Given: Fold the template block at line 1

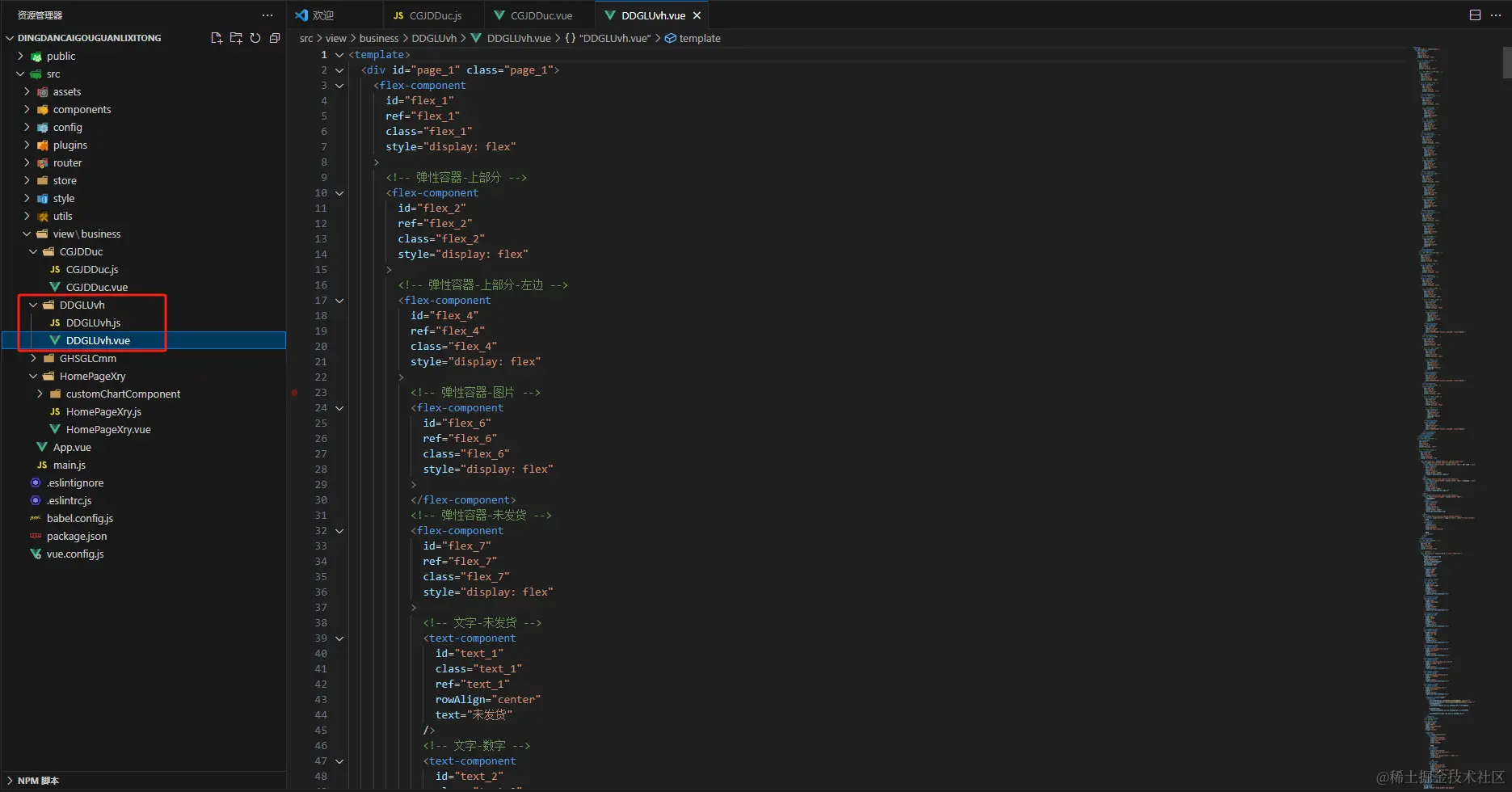Looking at the screenshot, I should (339, 55).
